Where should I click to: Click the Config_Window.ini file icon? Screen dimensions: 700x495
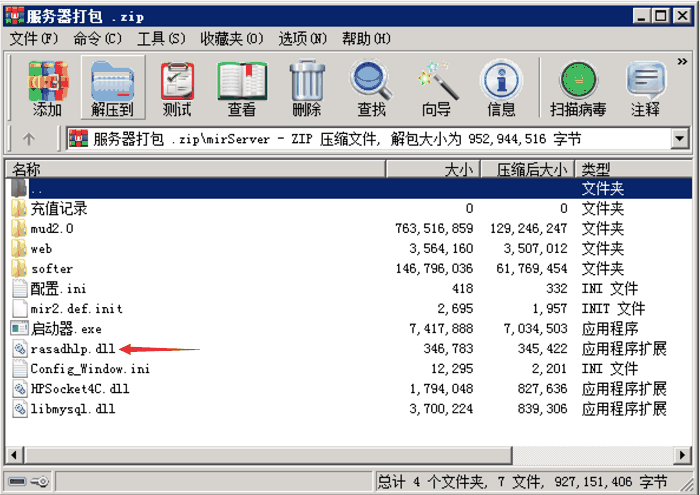19,369
